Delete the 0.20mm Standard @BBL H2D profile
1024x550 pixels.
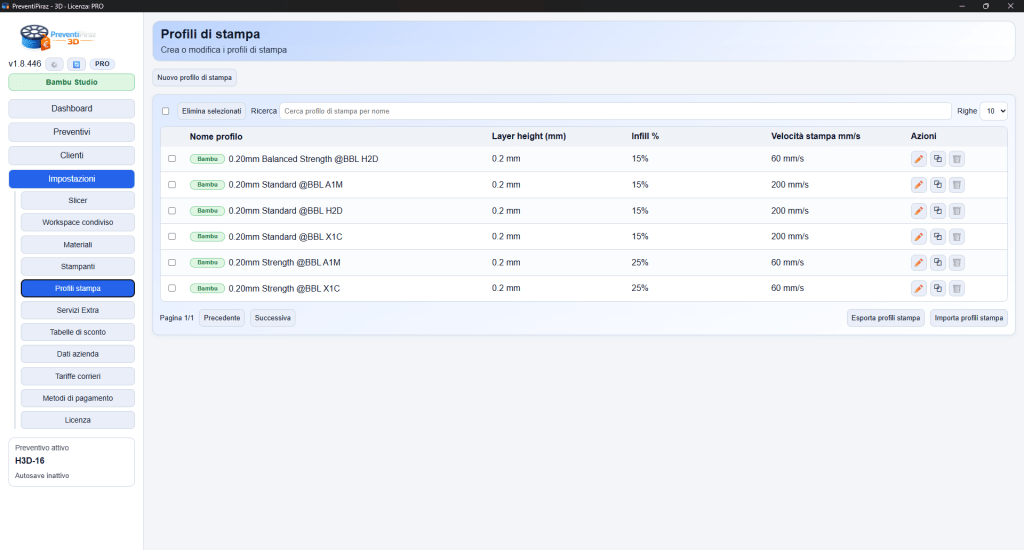pyautogui.click(x=956, y=211)
